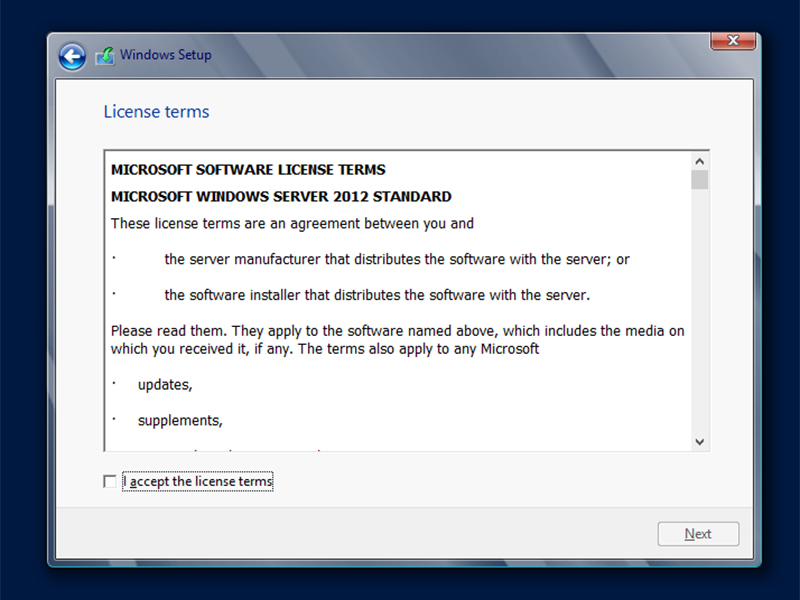Screen dimensions: 800x600
Task: Click the Windows Setup installer icon
Action: coord(105,56)
